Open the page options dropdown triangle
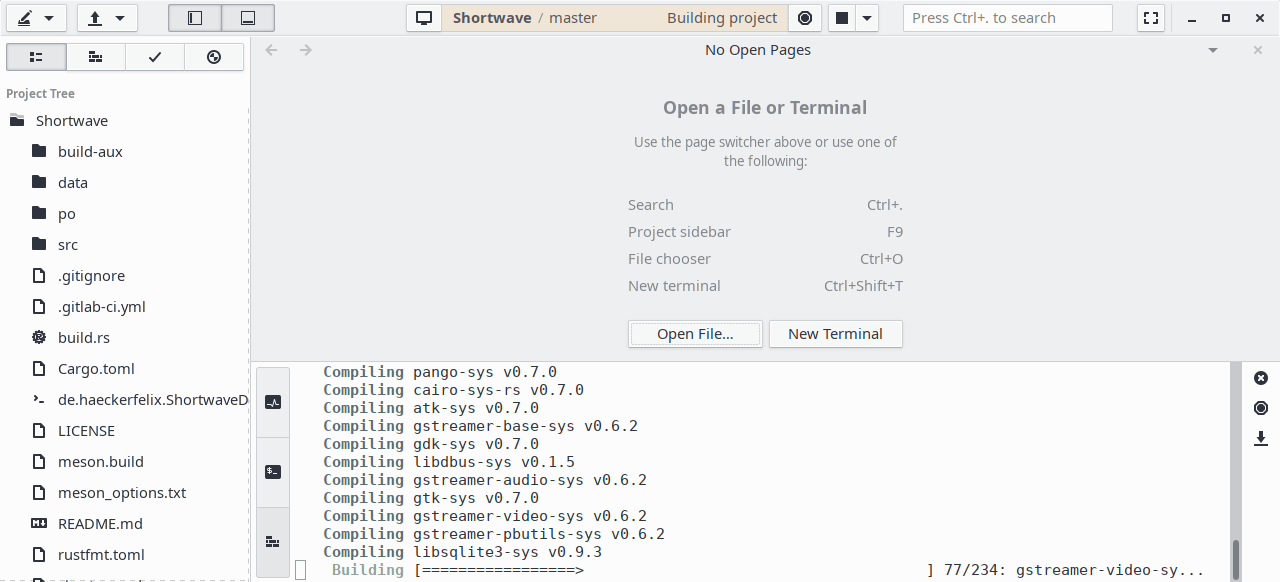Image resolution: width=1280 pixels, height=582 pixels. [1213, 50]
